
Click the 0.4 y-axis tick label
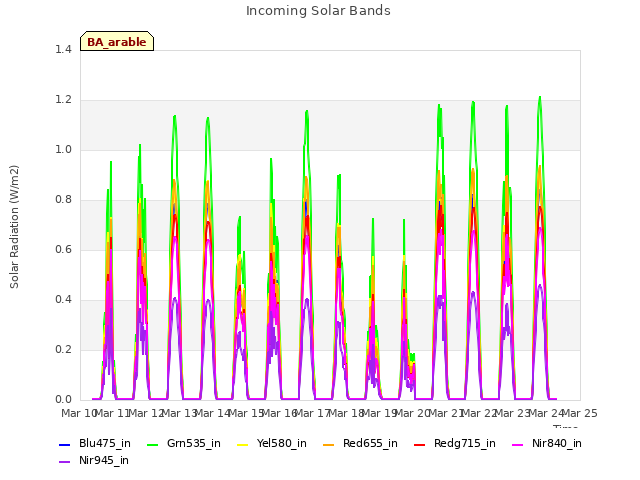point(63,300)
